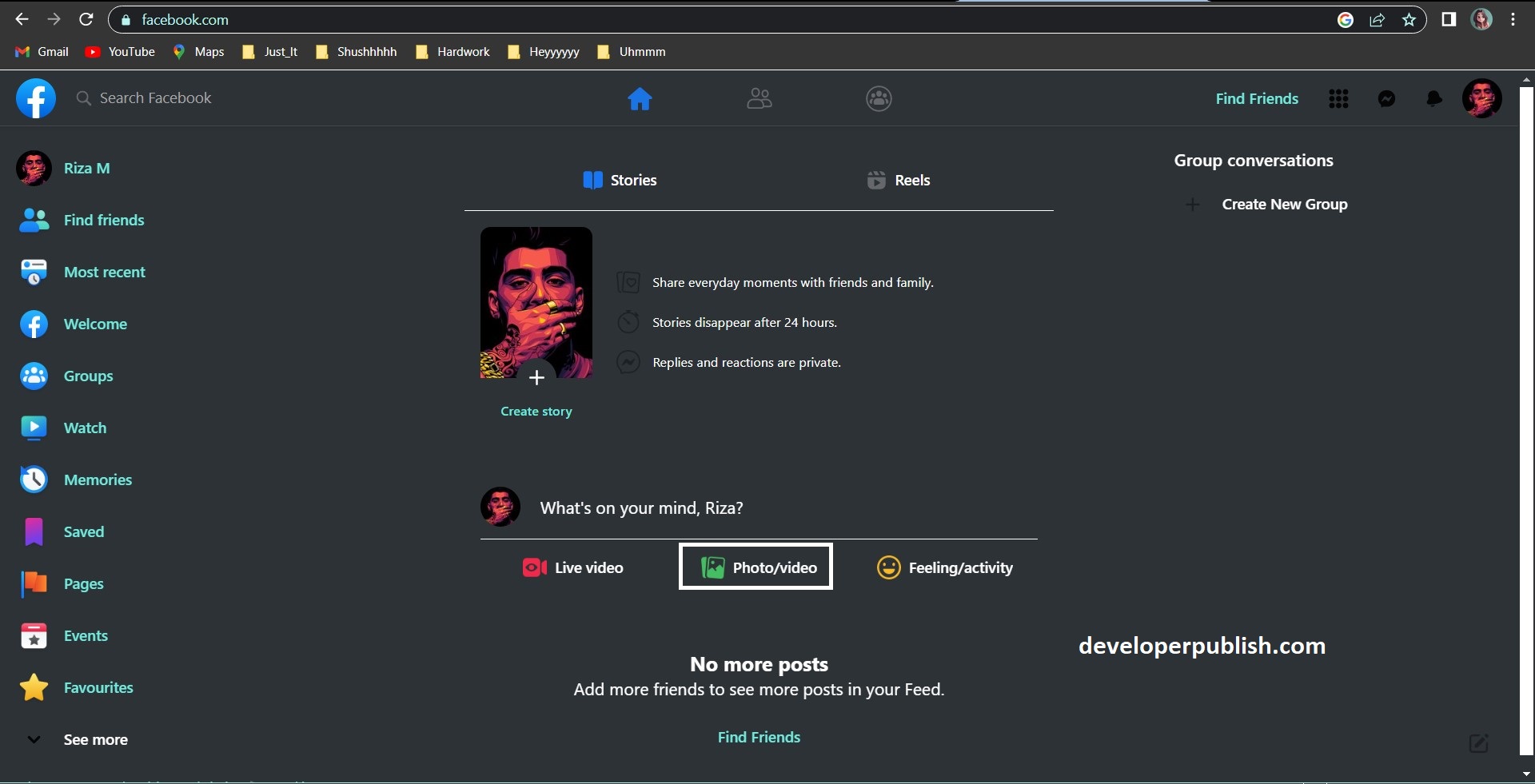Bookmark this page with the star icon
The image size is (1535, 784).
(x=1409, y=20)
